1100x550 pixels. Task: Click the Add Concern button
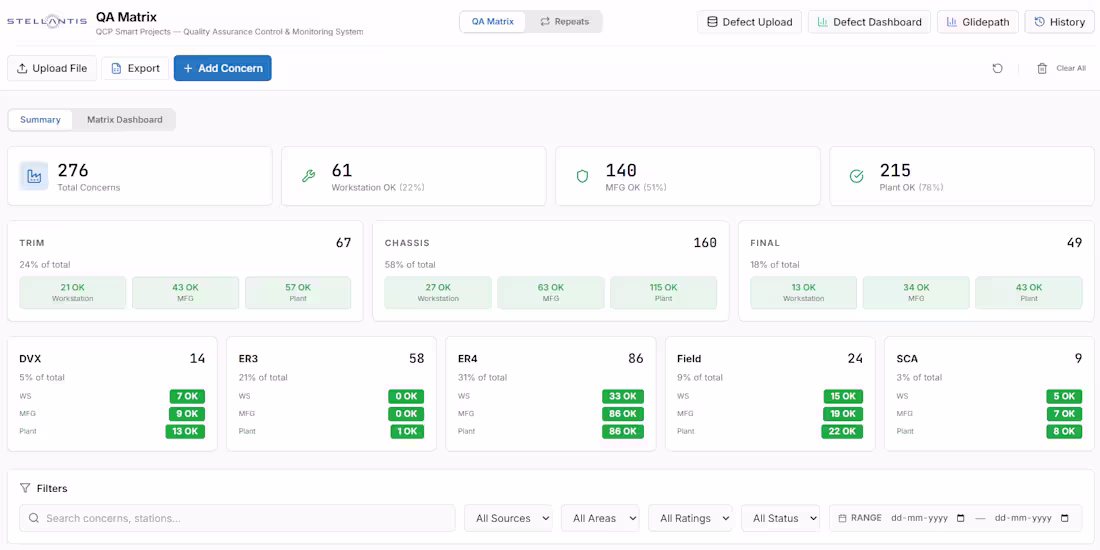pyautogui.click(x=222, y=68)
